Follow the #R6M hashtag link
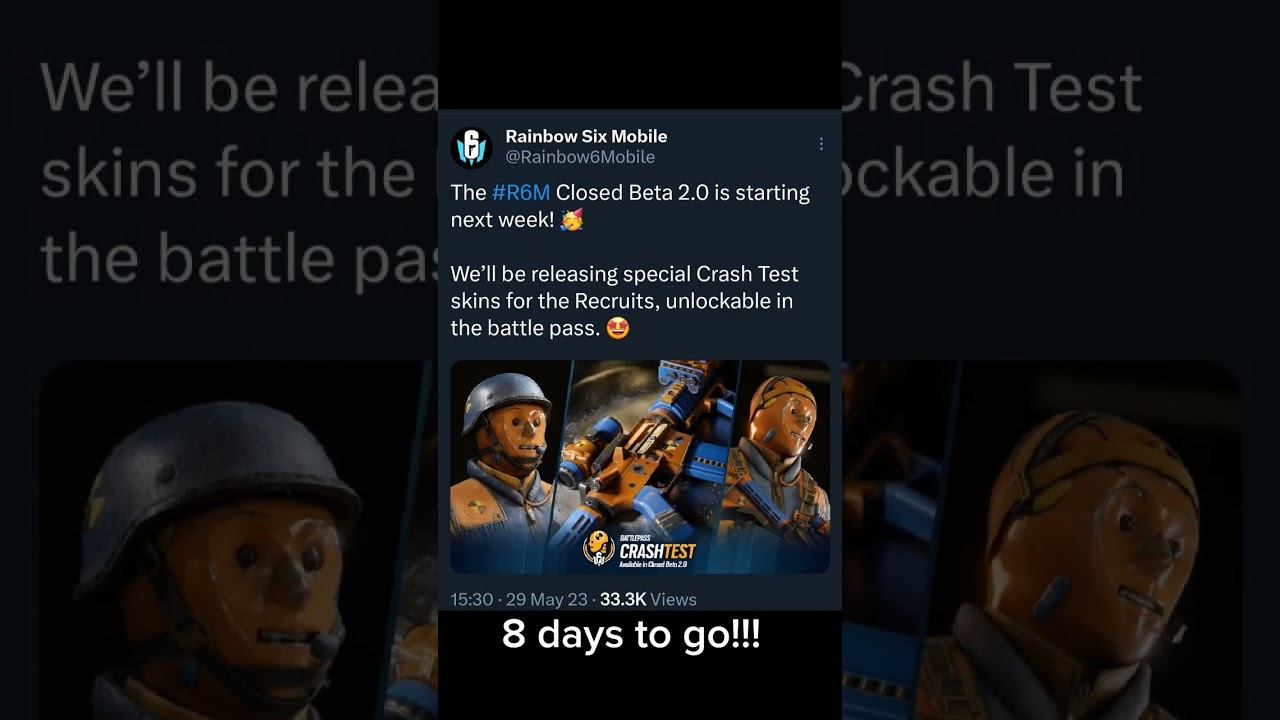 [x=521, y=192]
